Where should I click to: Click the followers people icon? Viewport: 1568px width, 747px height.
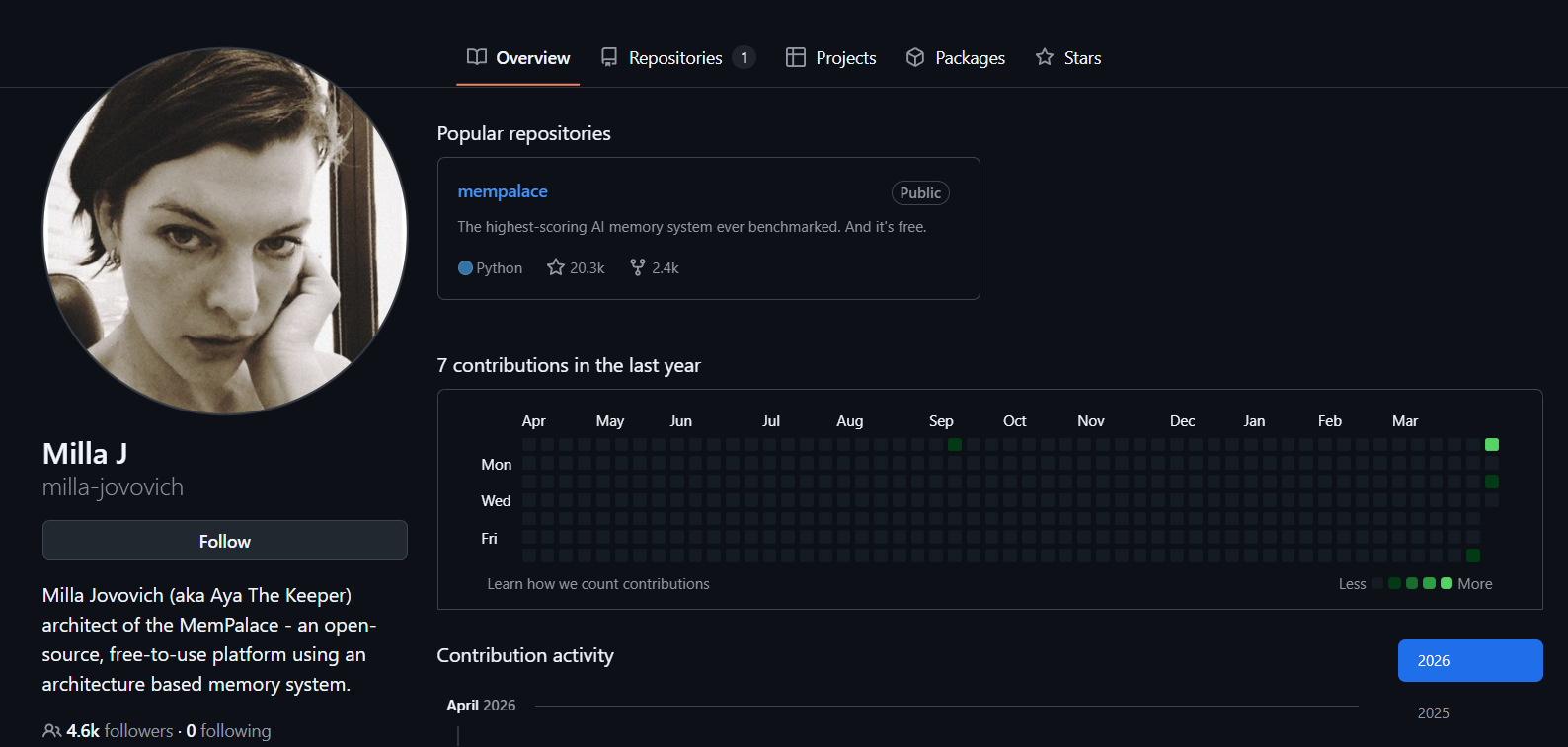(x=51, y=731)
